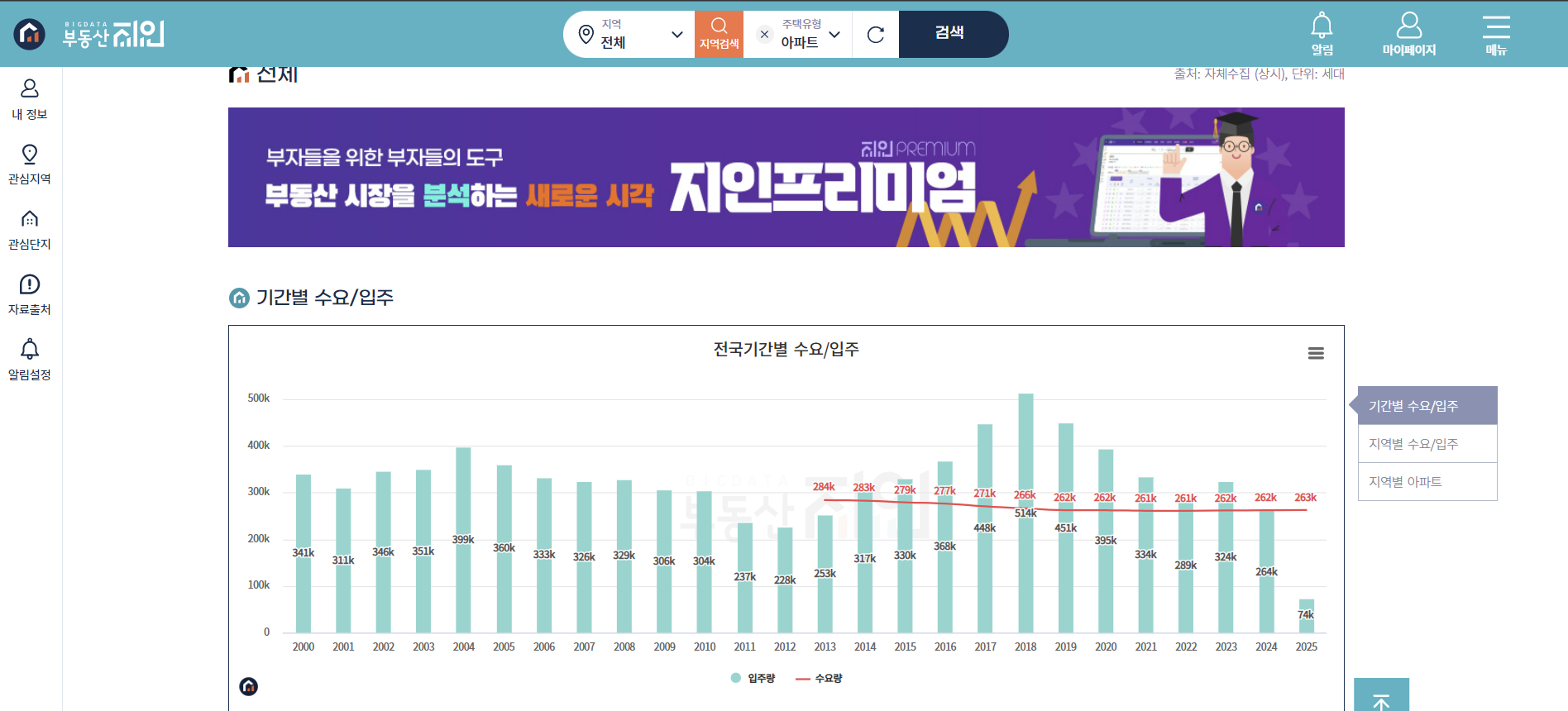Viewport: 1568px width, 711px height.
Task: Click the 263k demand line label
Action: [1306, 498]
